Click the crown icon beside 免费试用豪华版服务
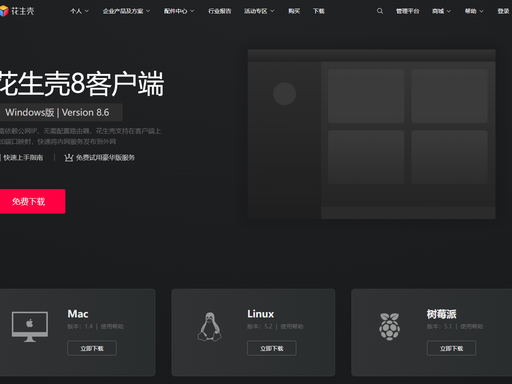 point(69,158)
